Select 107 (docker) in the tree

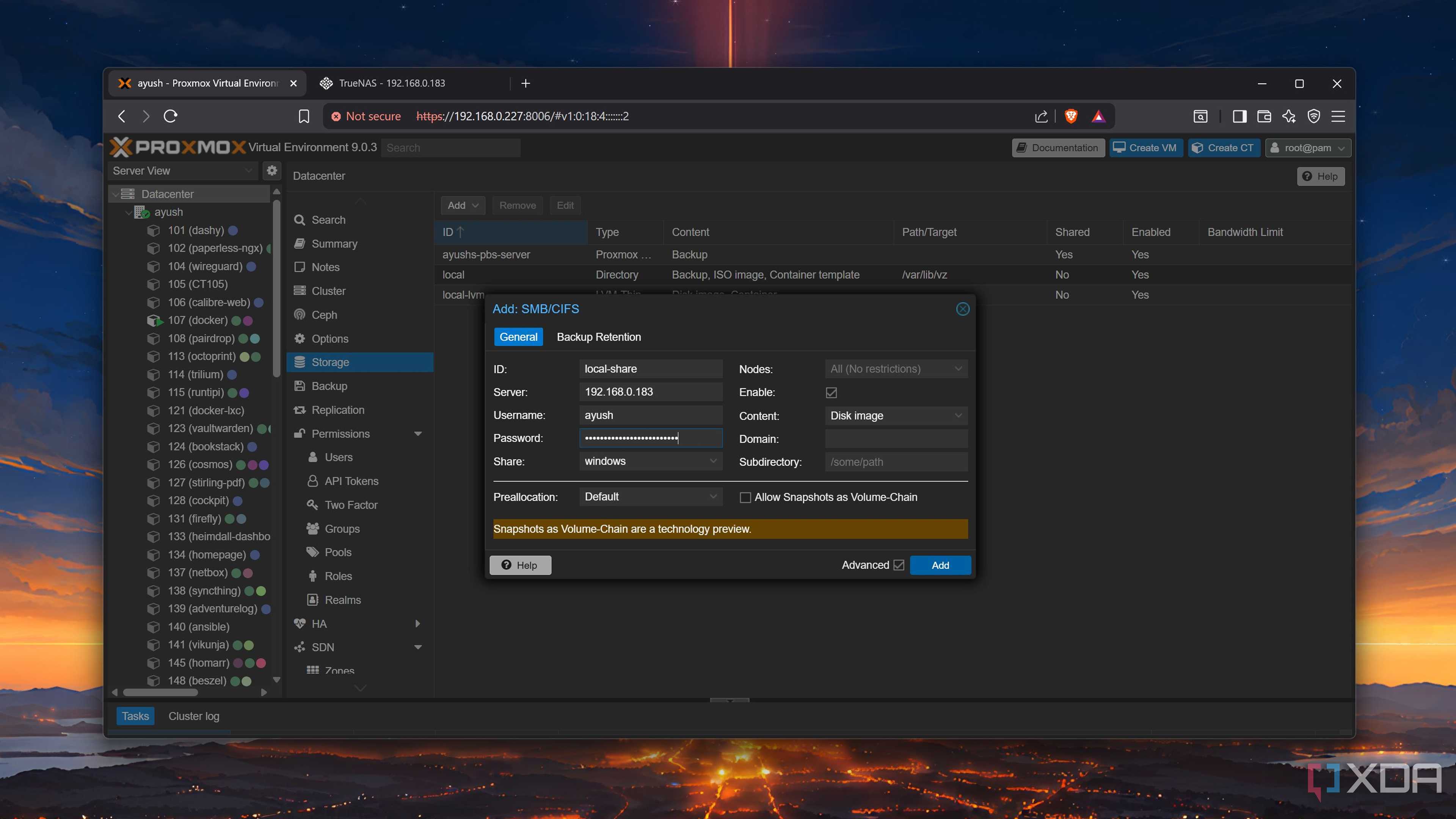tap(197, 320)
